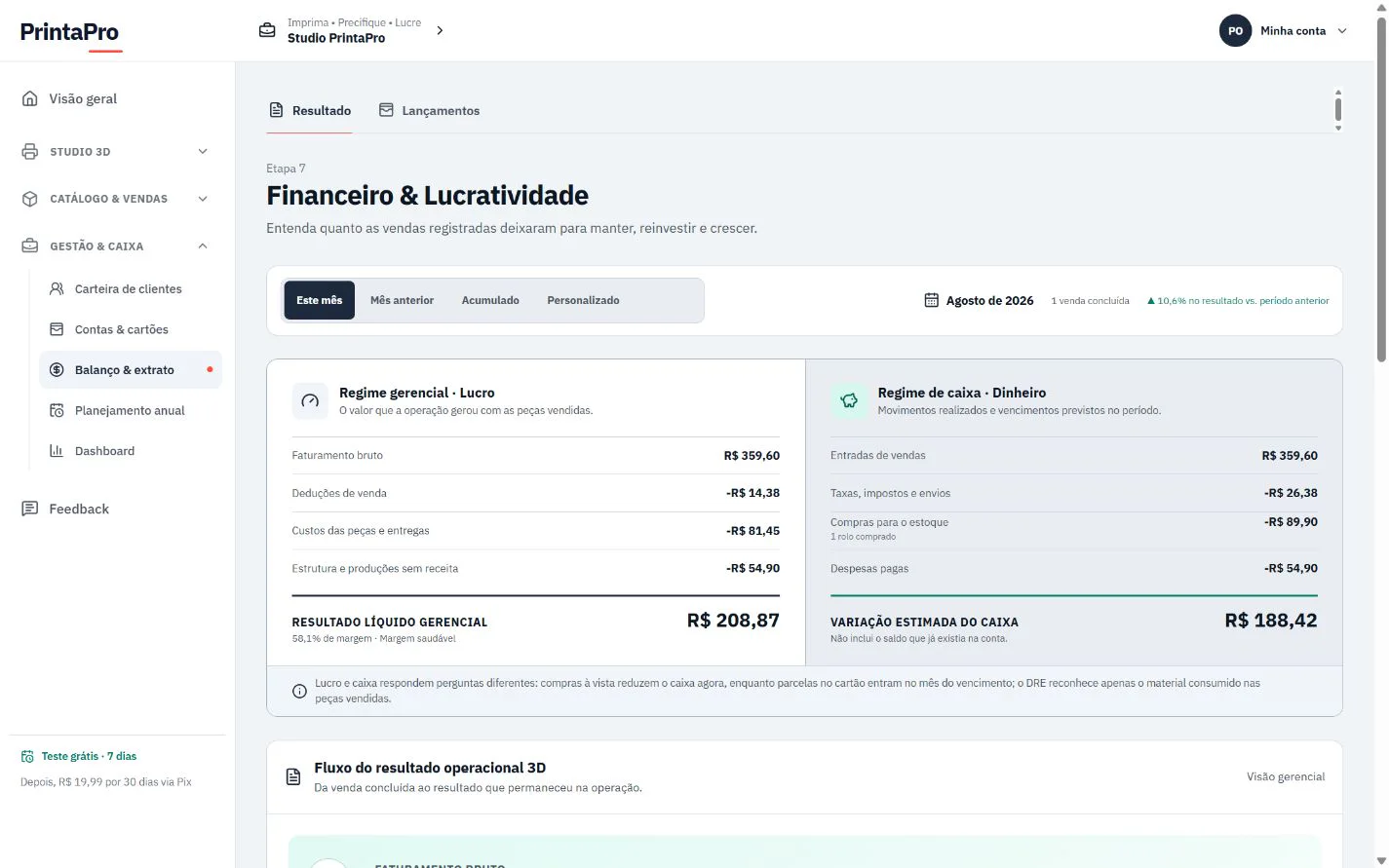Click the briefcase icon beside Studio PrintaPro
The image size is (1389, 868).
click(x=267, y=30)
